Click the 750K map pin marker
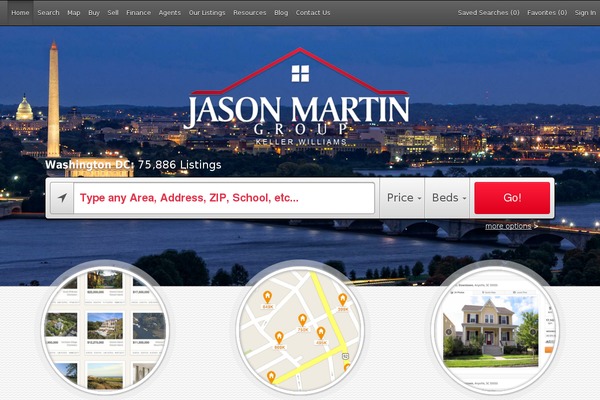The height and width of the screenshot is (400, 600). tap(302, 322)
